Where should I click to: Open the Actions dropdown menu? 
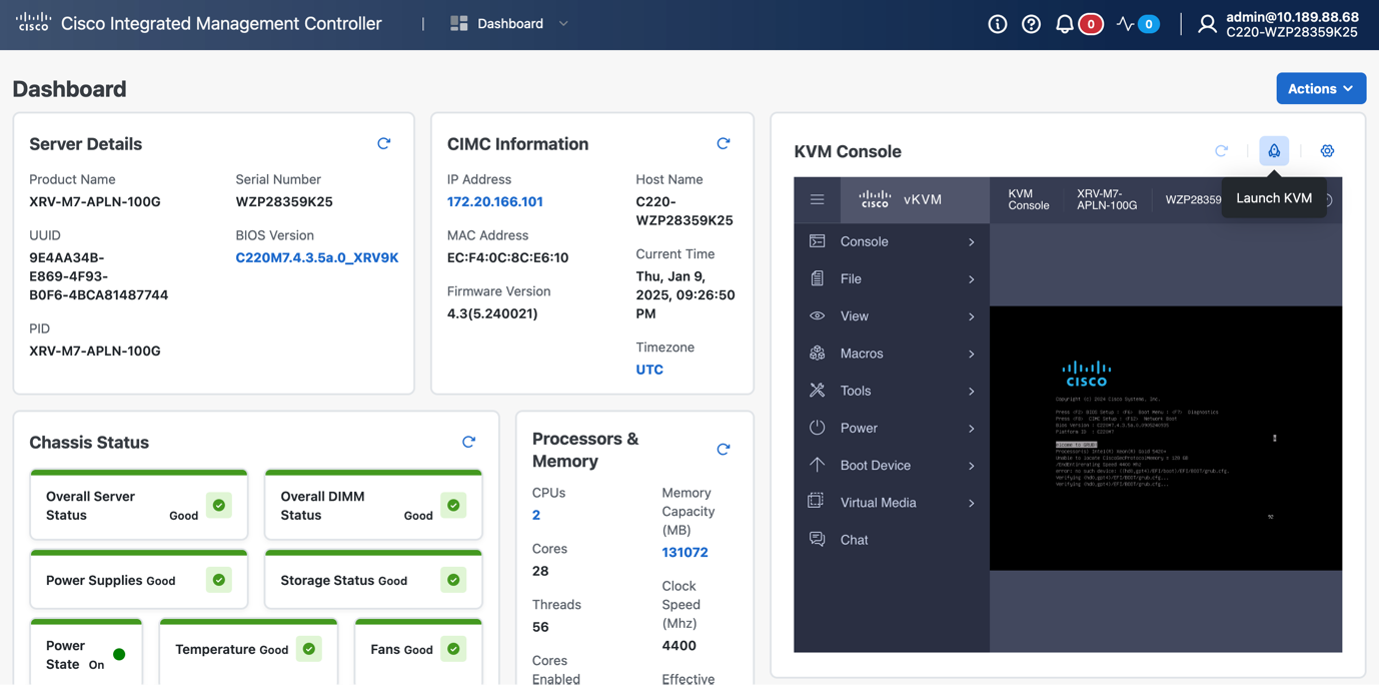click(x=1320, y=88)
